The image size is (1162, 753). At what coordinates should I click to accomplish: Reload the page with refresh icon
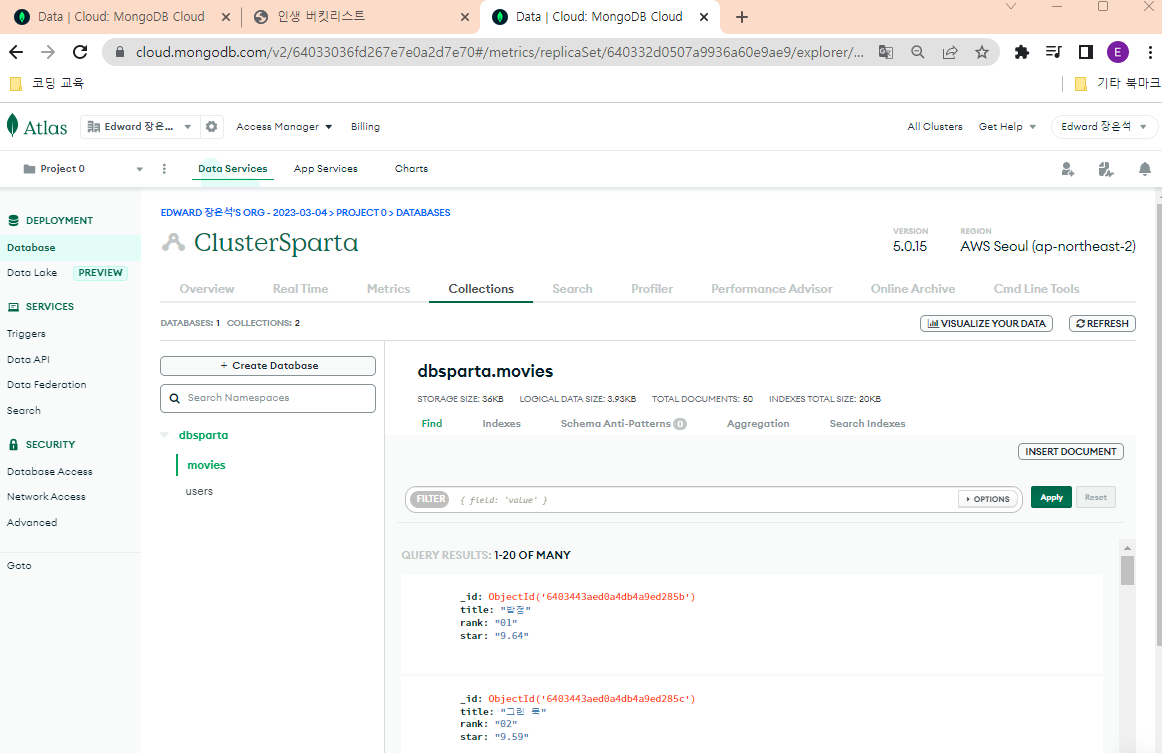(x=80, y=52)
